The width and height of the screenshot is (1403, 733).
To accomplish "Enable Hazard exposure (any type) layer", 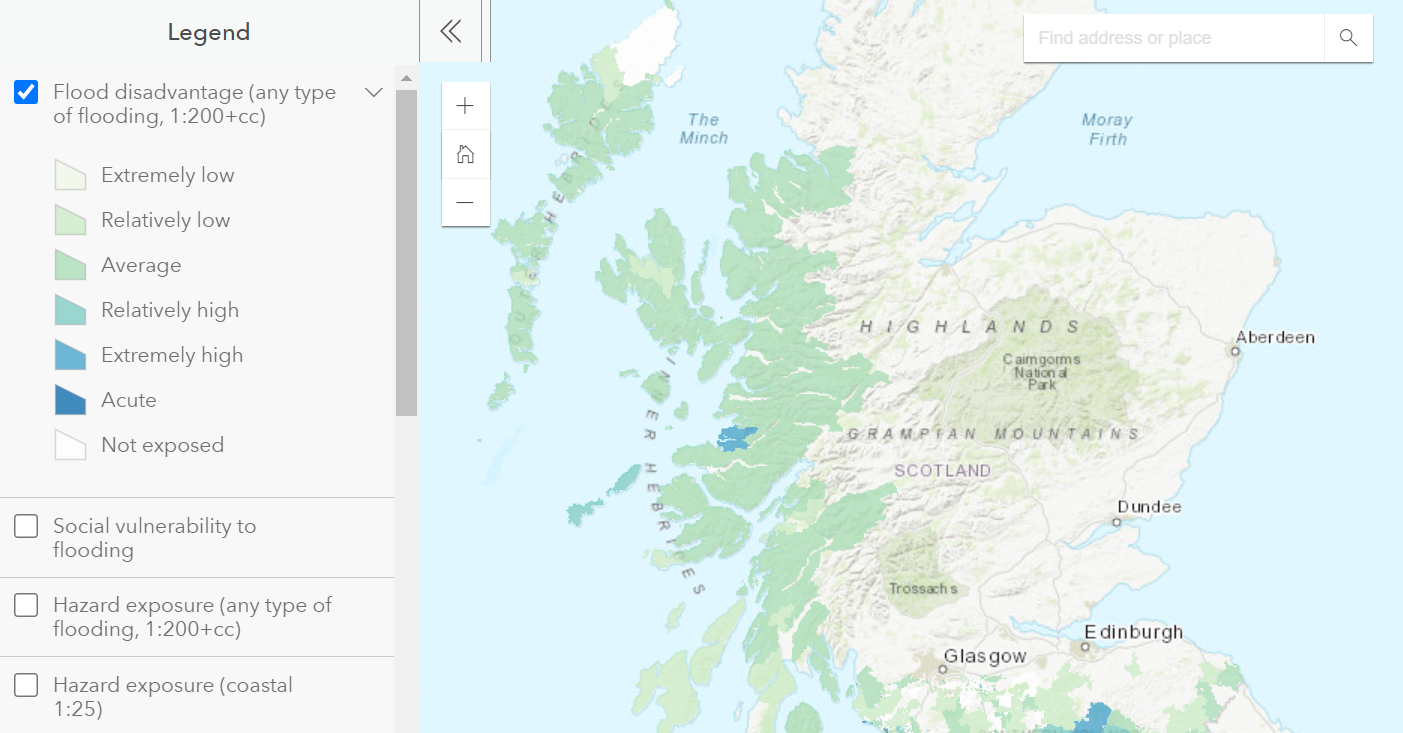I will pyautogui.click(x=26, y=605).
